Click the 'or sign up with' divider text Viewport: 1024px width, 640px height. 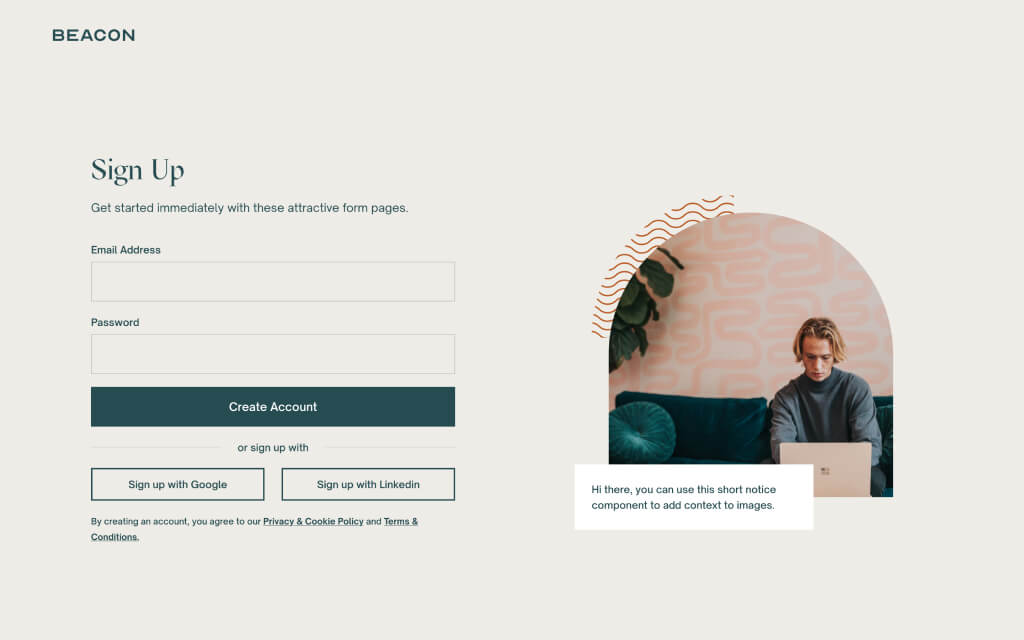[x=273, y=448]
